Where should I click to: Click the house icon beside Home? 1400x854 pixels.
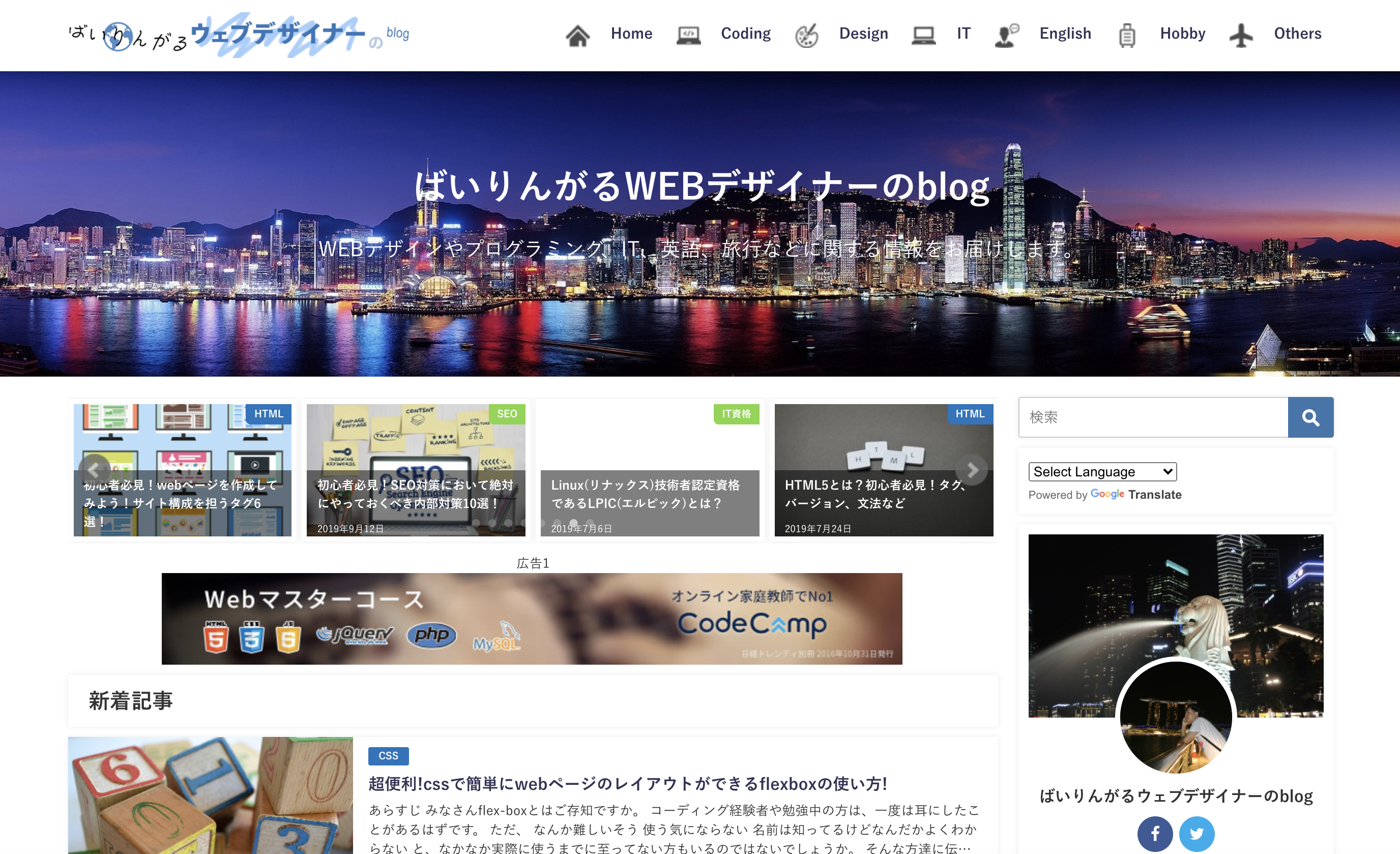pos(577,35)
